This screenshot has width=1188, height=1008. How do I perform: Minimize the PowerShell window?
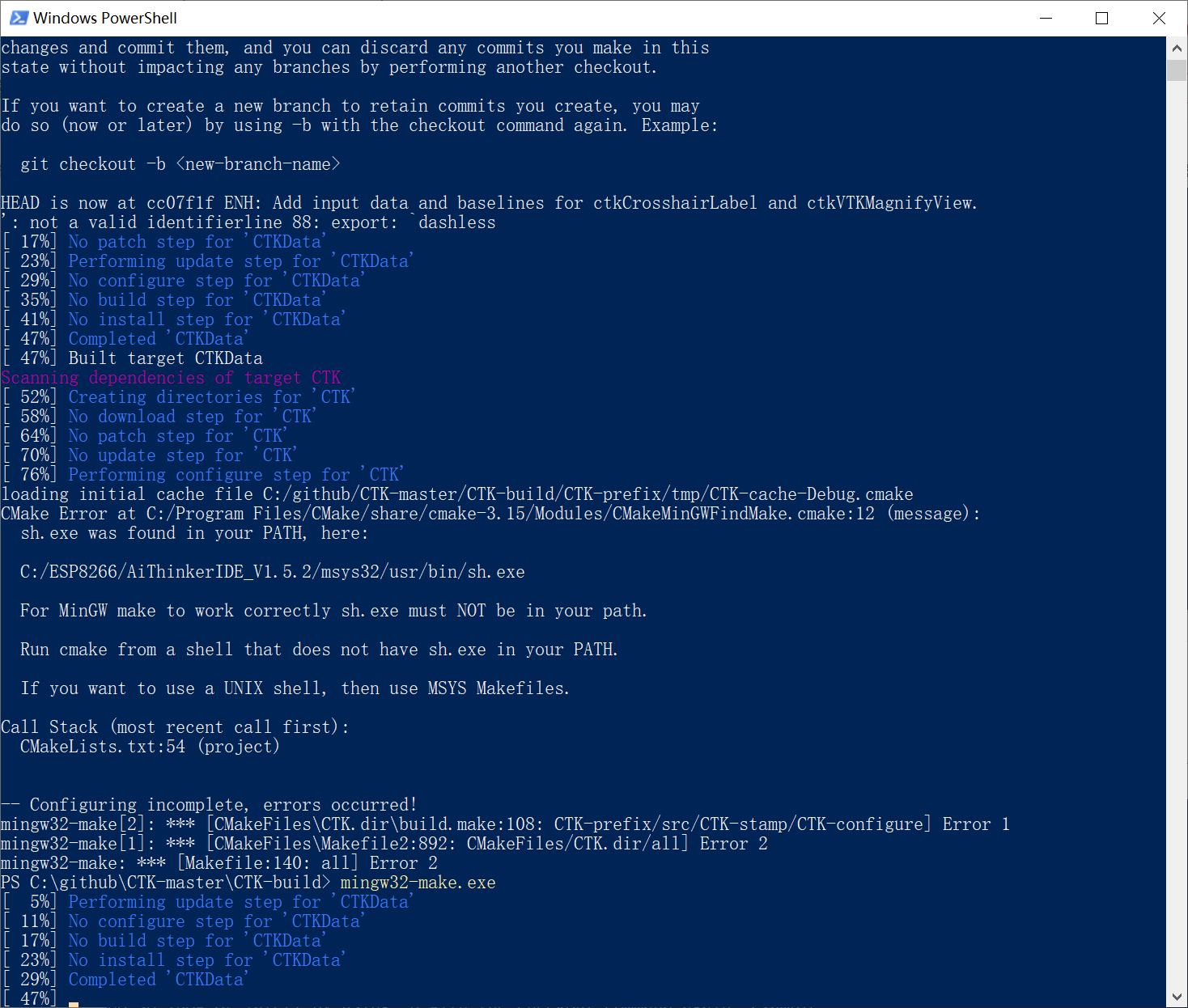1046,18
